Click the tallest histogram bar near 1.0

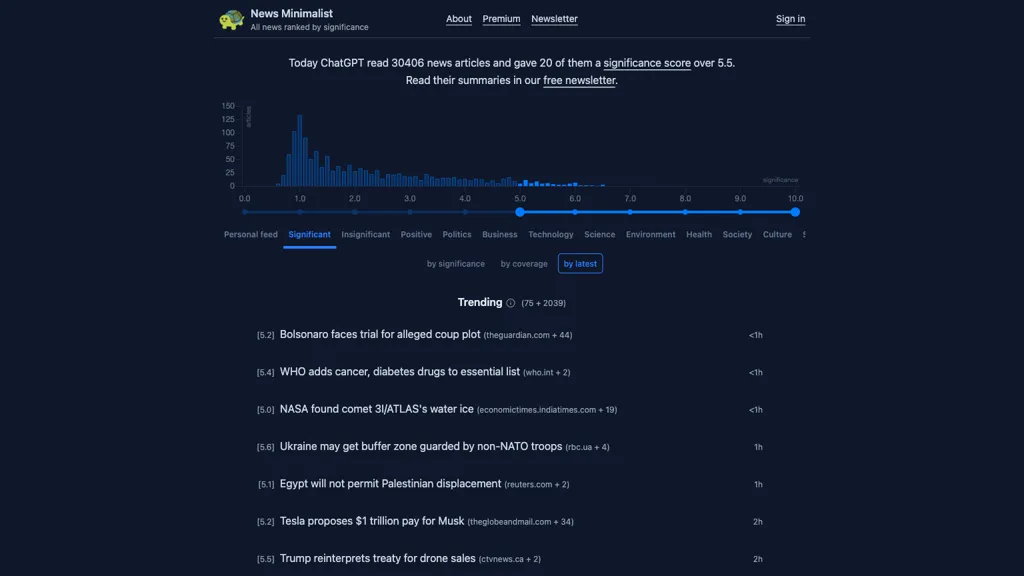click(299, 150)
